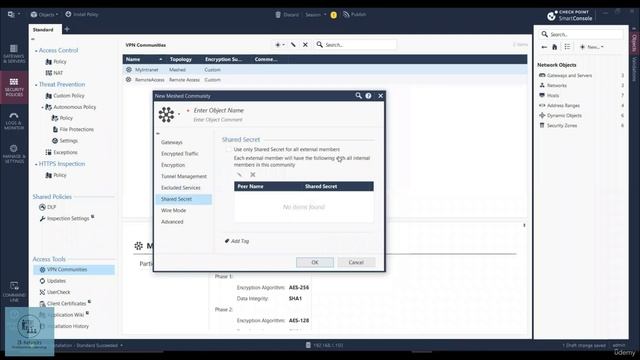Viewport: 640px width, 360px height.
Task: Open UserCheck access tool
Action: pos(55,292)
